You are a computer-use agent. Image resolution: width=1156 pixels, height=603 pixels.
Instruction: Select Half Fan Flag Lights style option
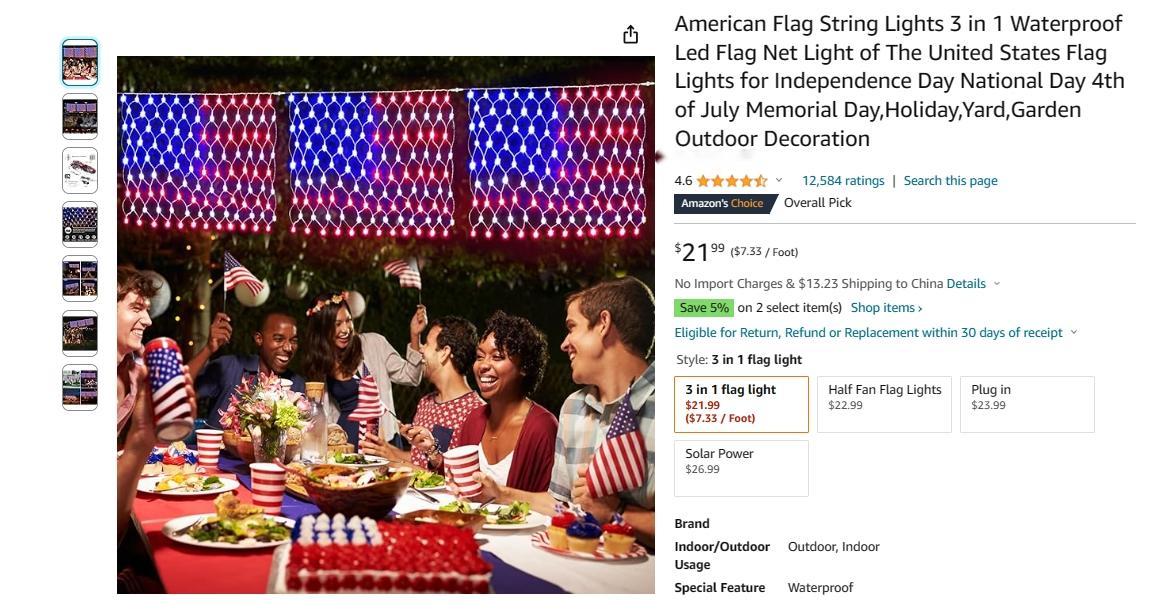click(884, 404)
